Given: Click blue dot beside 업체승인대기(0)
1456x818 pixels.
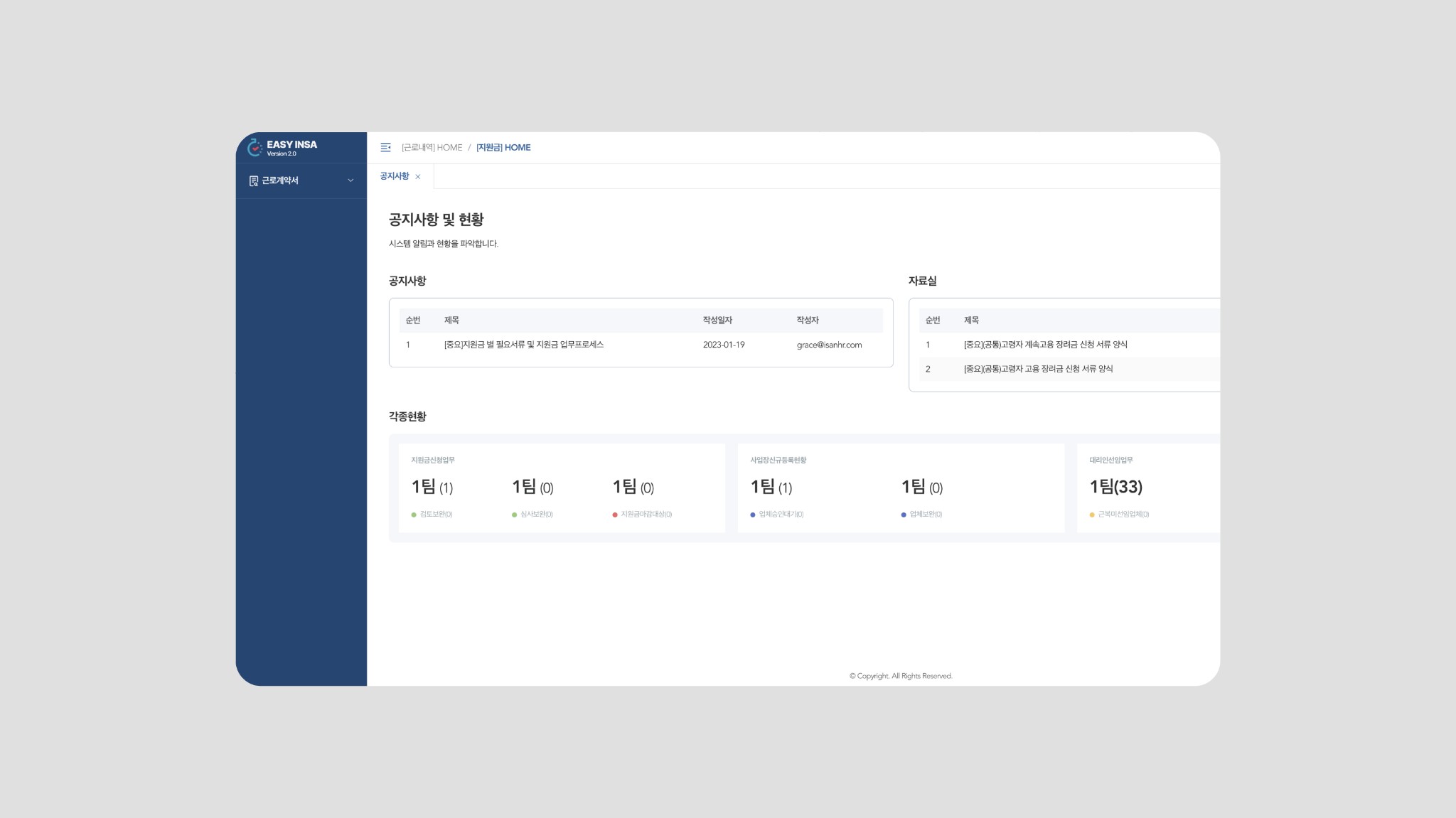Looking at the screenshot, I should (x=753, y=515).
